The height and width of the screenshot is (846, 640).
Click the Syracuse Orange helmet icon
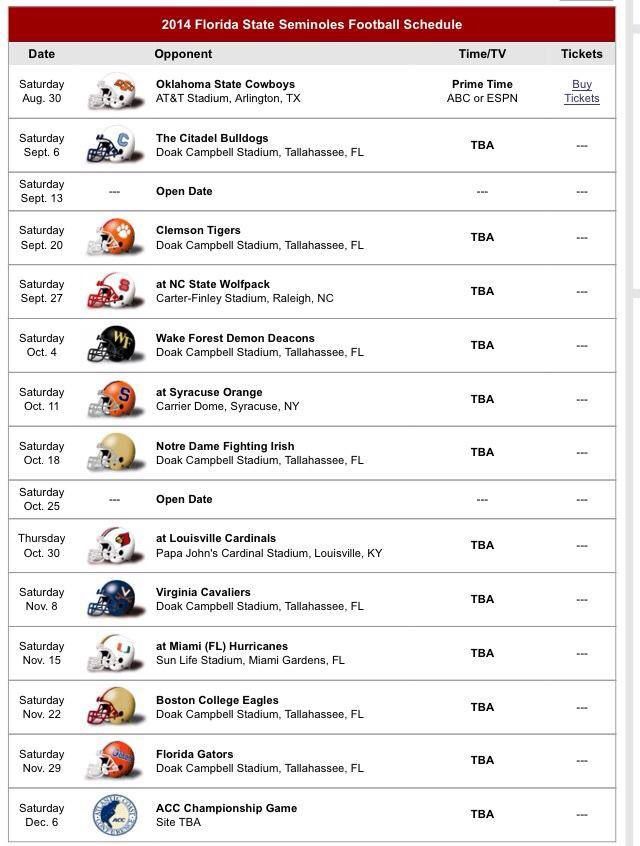click(x=115, y=399)
